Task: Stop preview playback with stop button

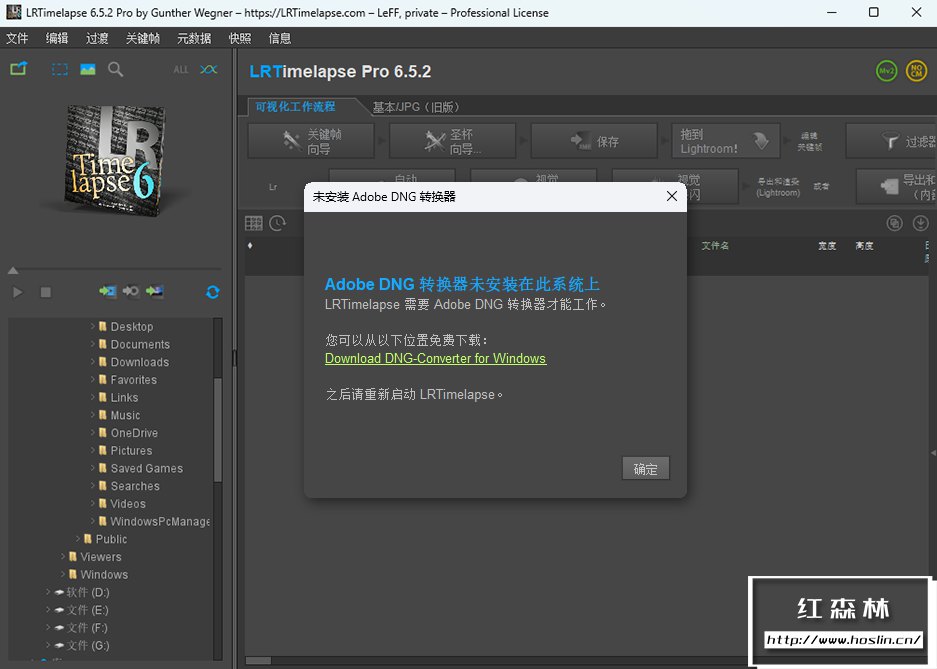Action: pos(45,292)
